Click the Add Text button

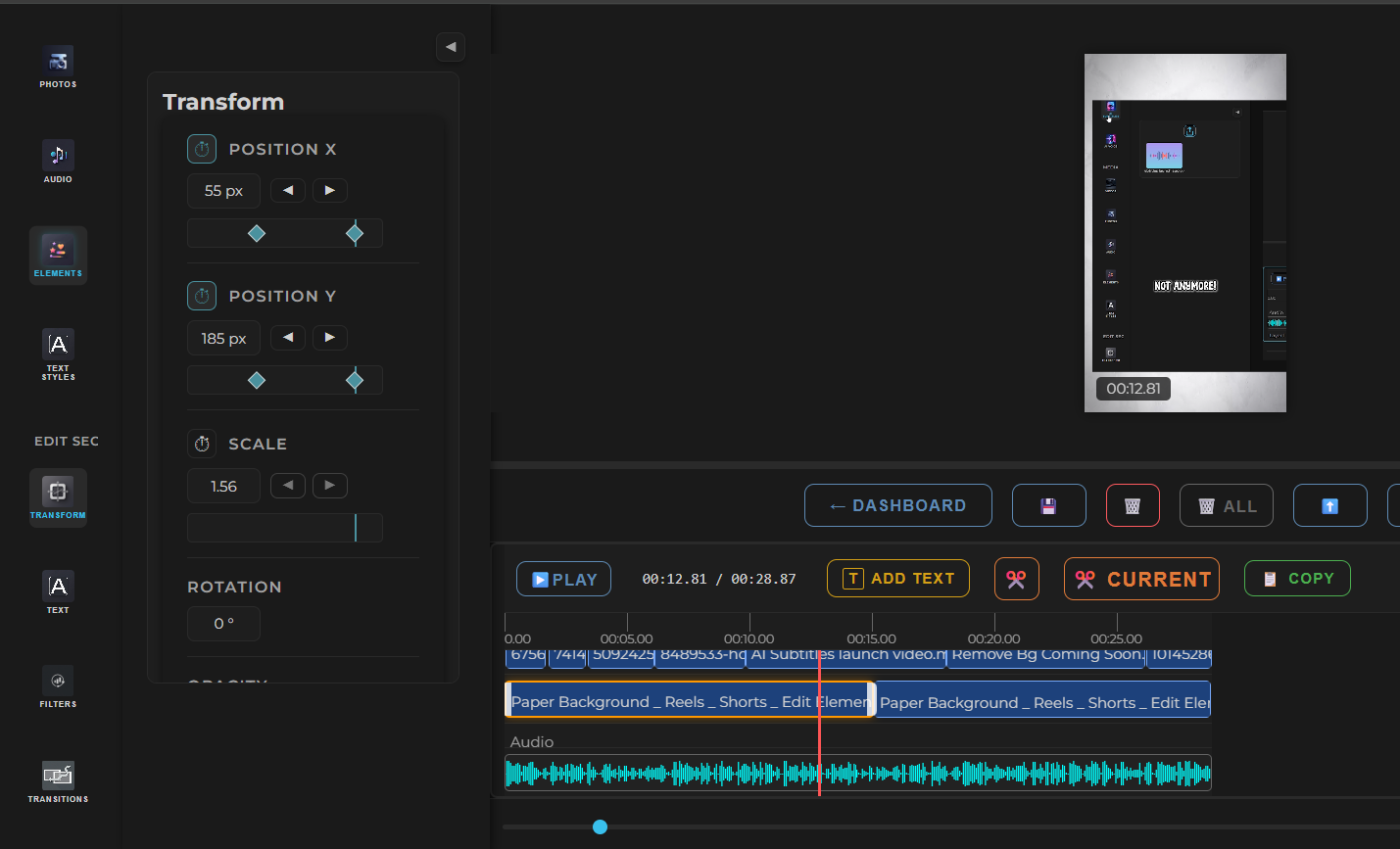click(898, 578)
